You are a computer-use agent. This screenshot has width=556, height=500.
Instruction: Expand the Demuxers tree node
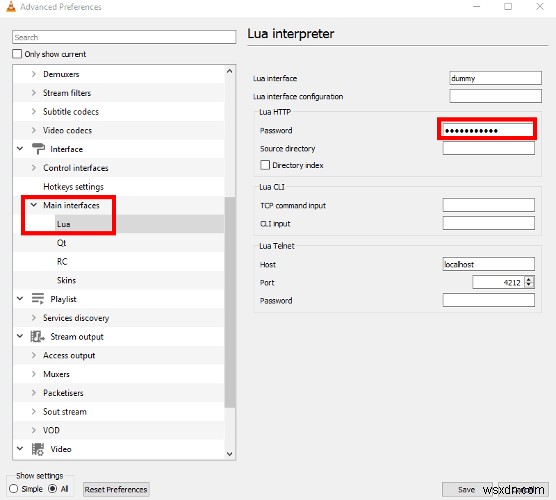point(34,74)
